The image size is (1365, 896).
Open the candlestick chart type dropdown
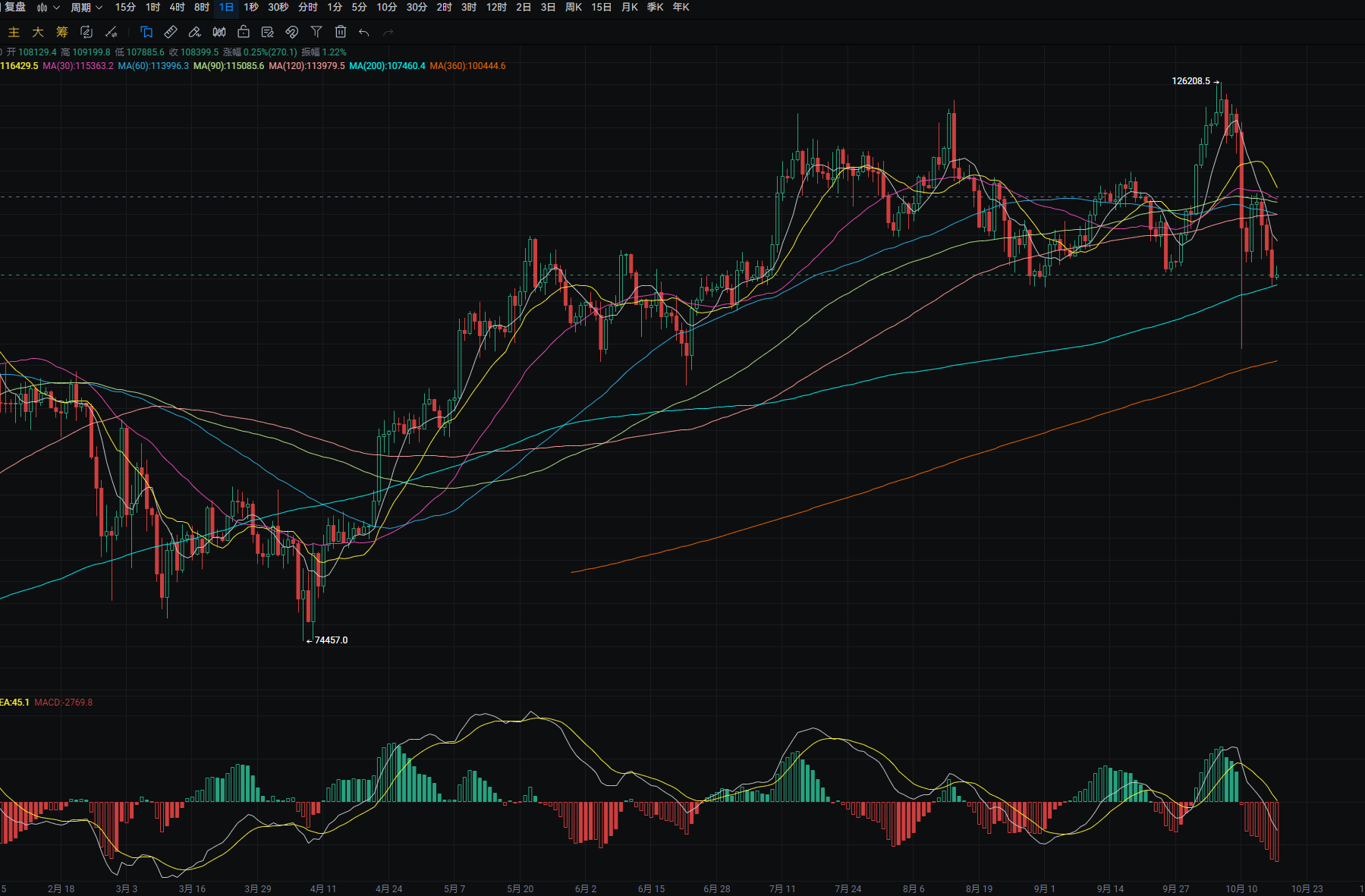(48, 8)
